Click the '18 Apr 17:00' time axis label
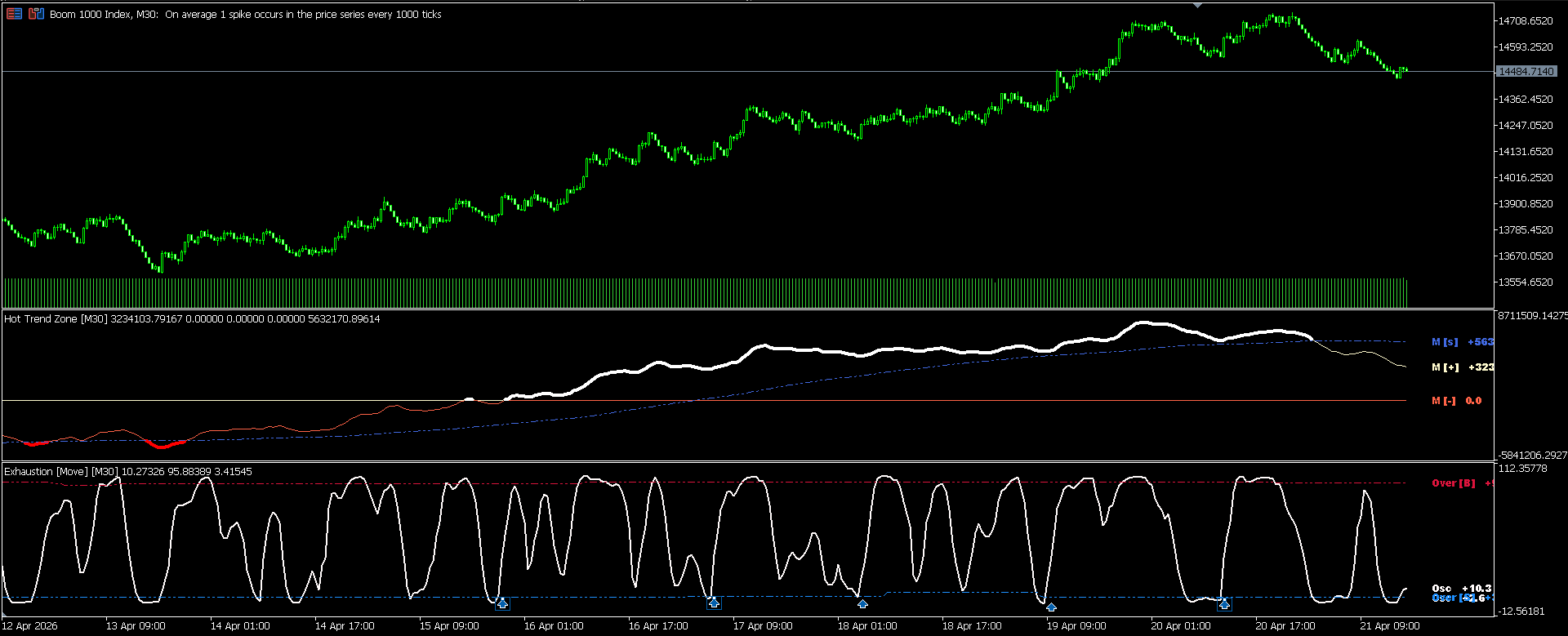 click(972, 626)
